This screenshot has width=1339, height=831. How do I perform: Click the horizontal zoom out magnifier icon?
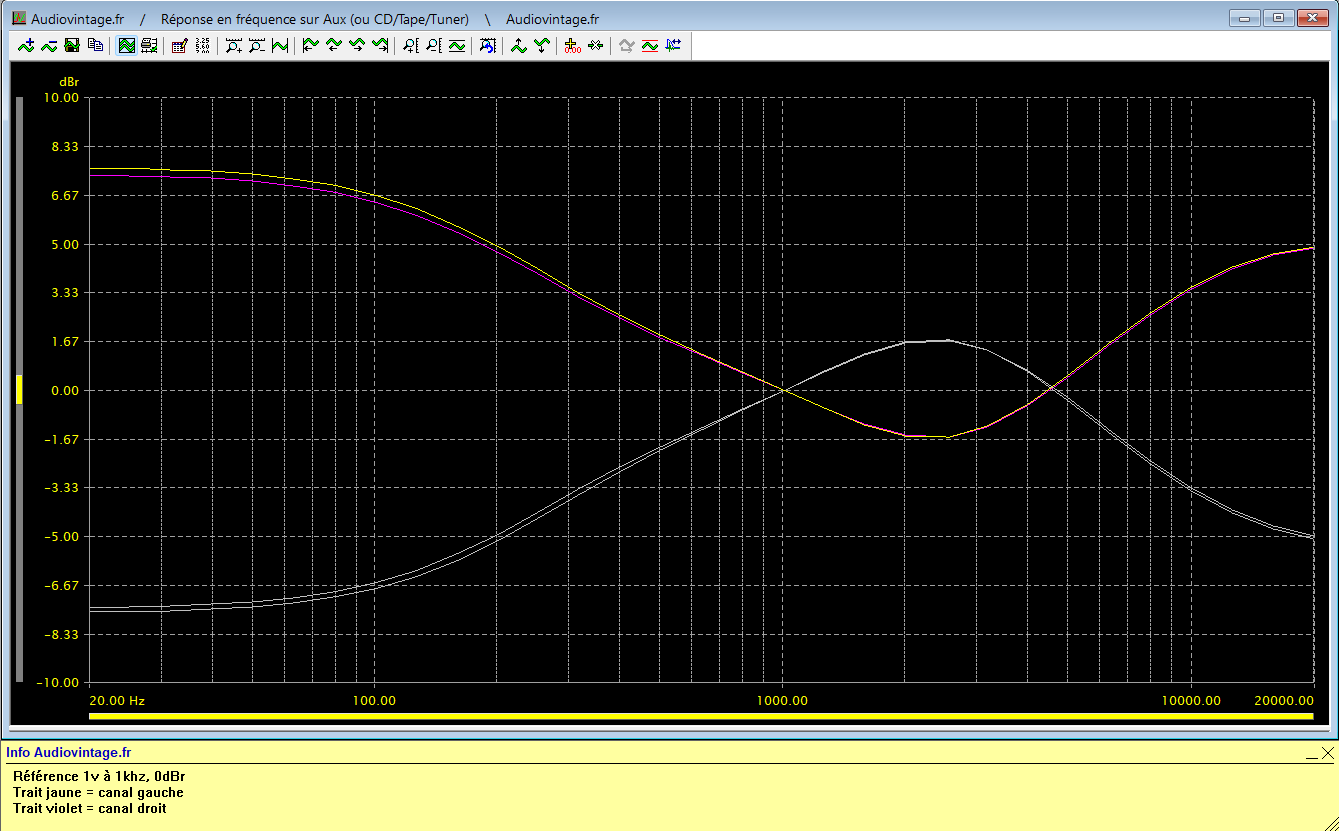click(x=257, y=45)
